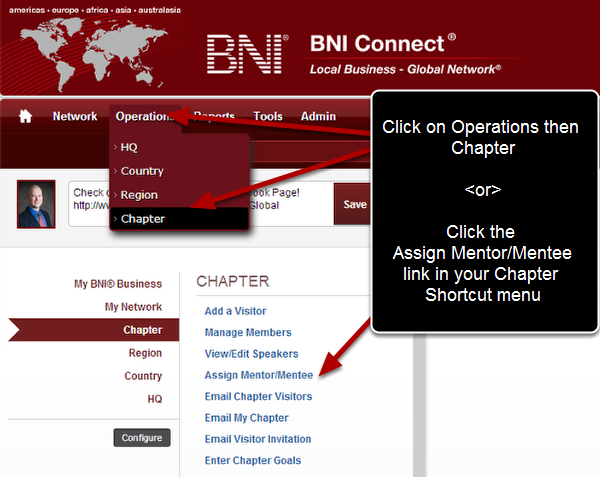Open the Tools menu
This screenshot has height=477, width=600.
click(x=268, y=117)
